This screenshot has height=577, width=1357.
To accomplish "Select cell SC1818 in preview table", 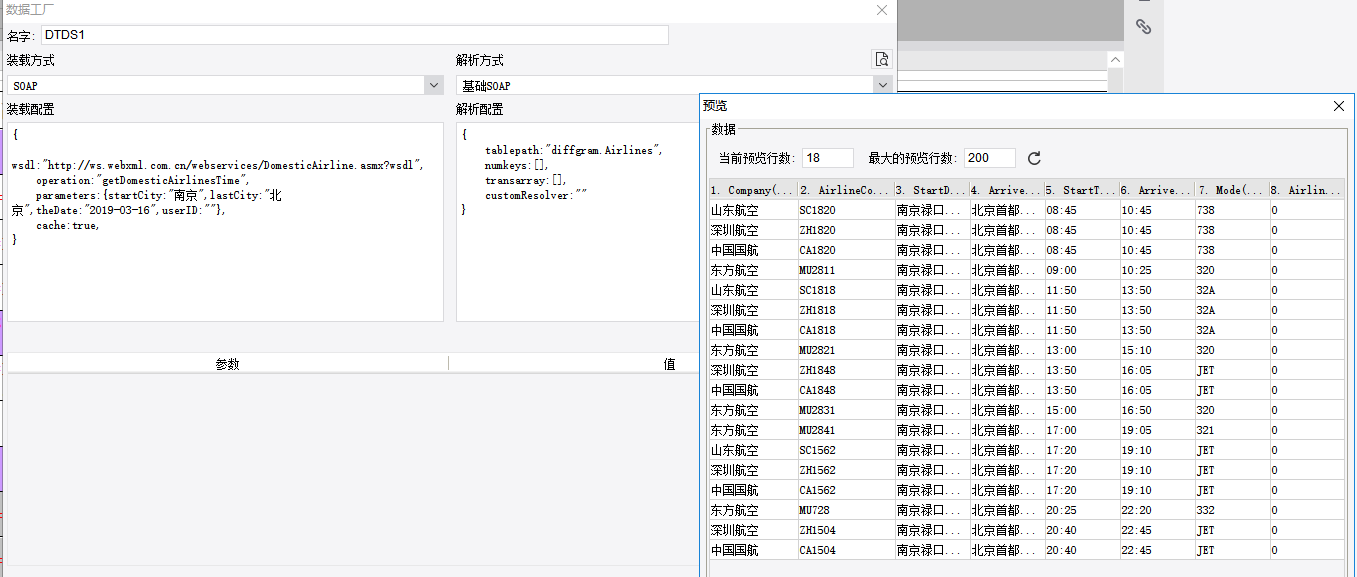I will 846,290.
